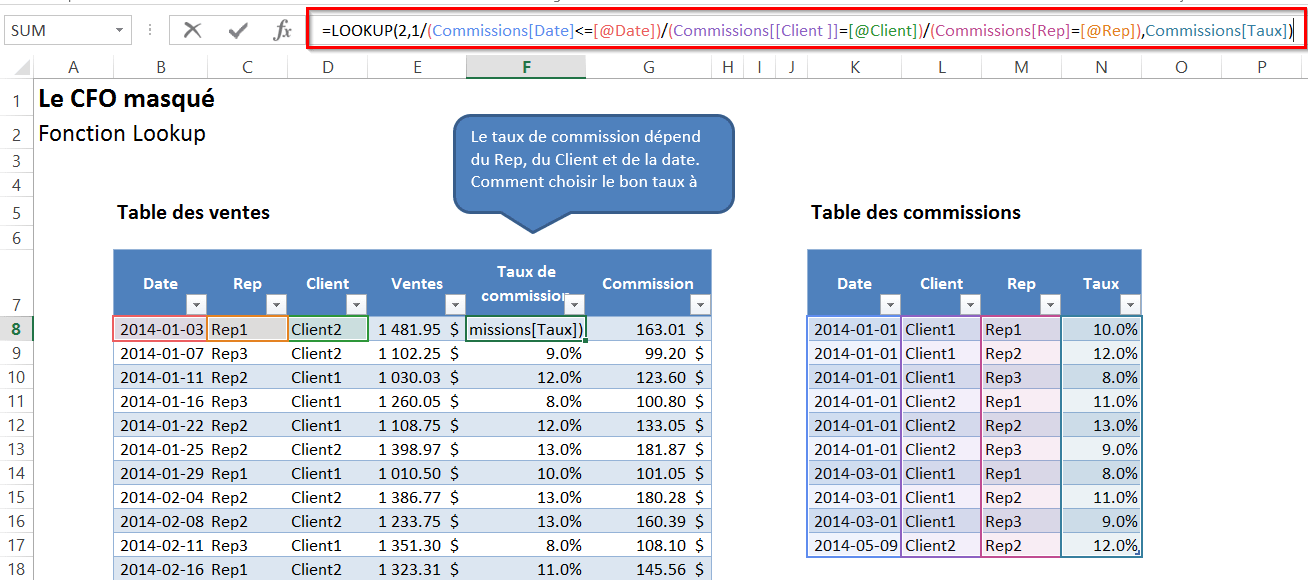Viewport: 1308px width, 580px height.
Task: Open the Taux filter in the commissions table
Action: 1130,305
